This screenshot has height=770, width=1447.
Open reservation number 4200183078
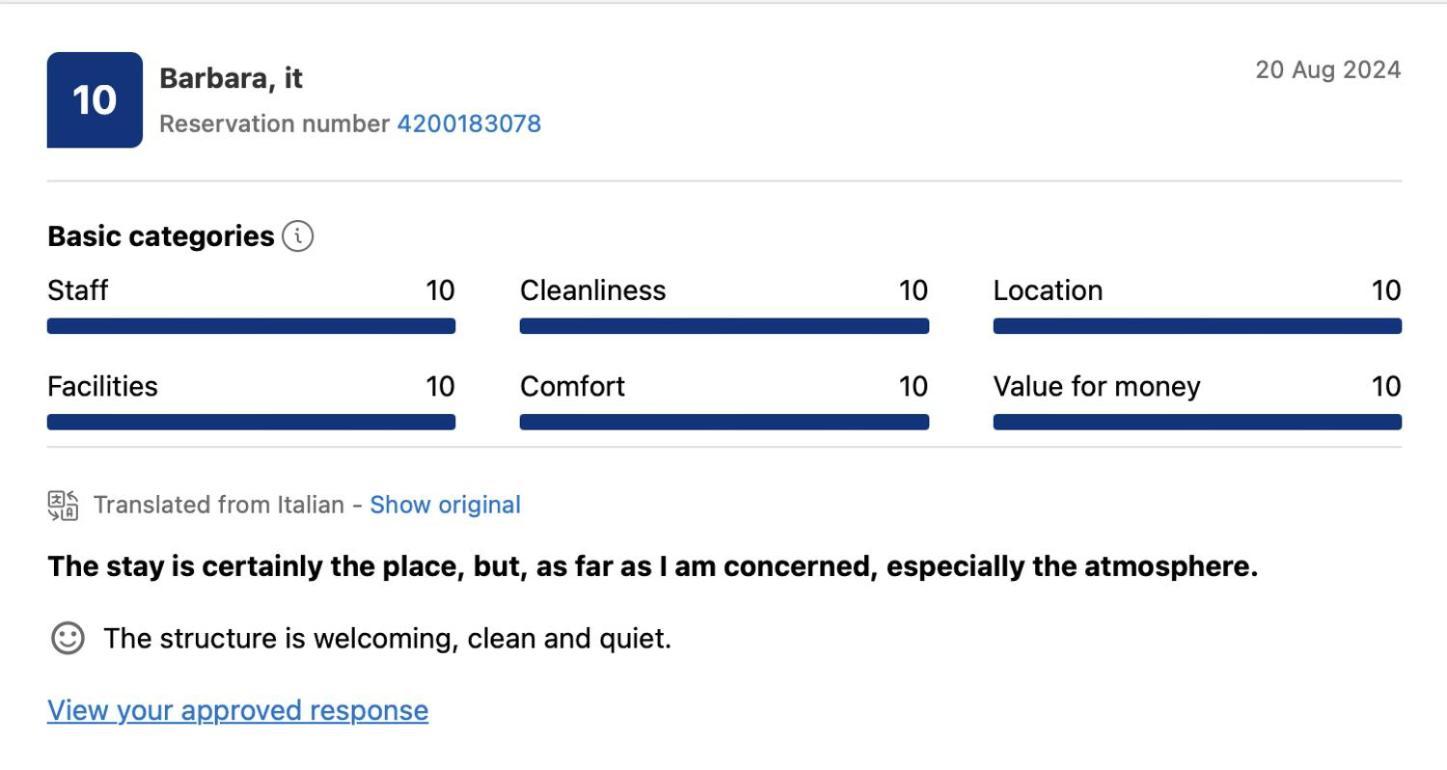[469, 124]
